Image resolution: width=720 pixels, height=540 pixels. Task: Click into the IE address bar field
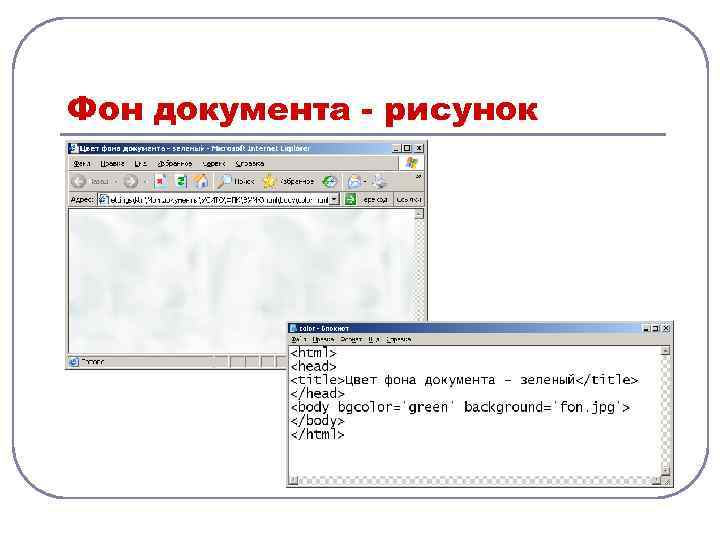pyautogui.click(x=219, y=200)
